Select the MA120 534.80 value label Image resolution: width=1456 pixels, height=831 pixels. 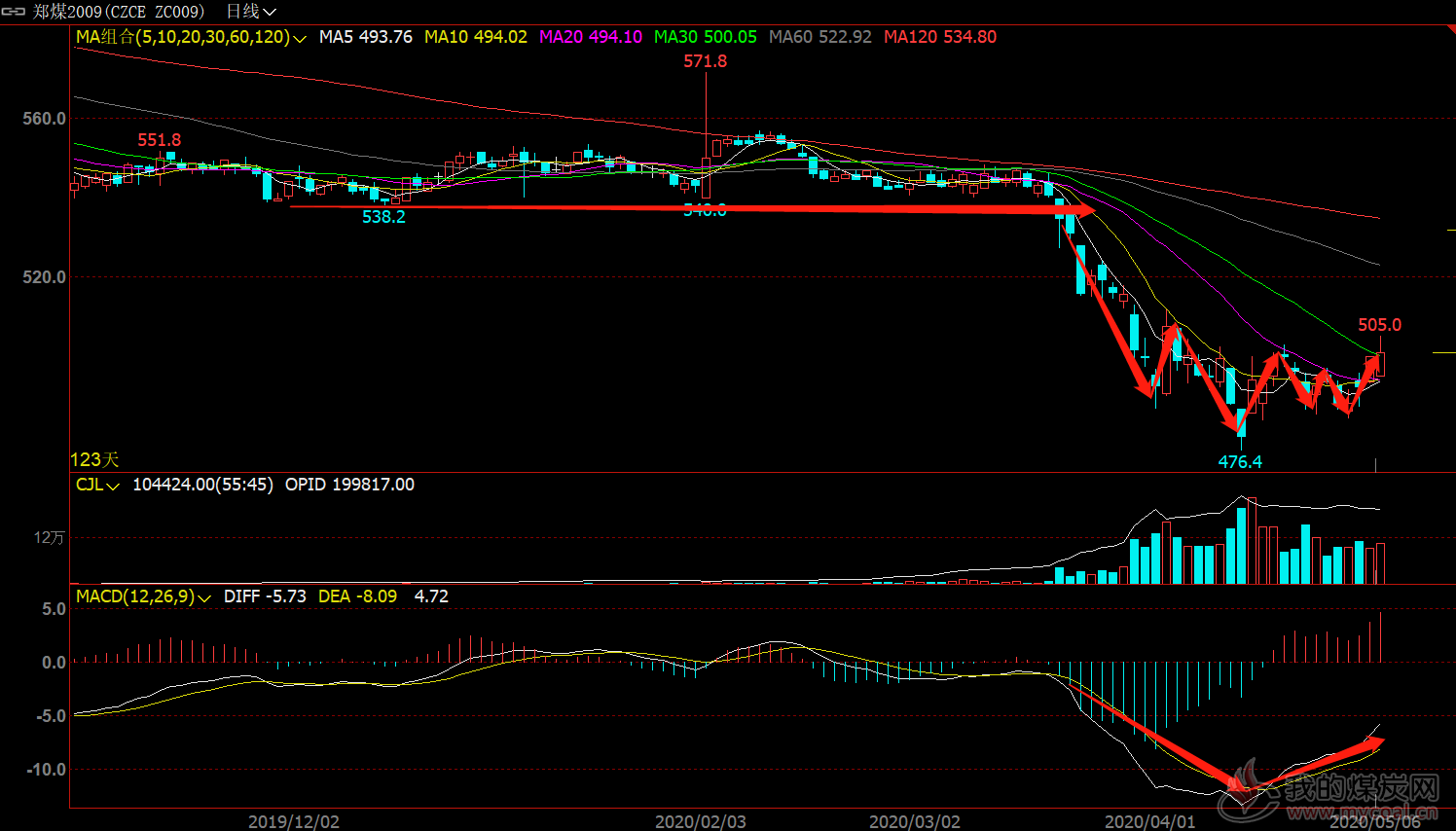click(940, 37)
